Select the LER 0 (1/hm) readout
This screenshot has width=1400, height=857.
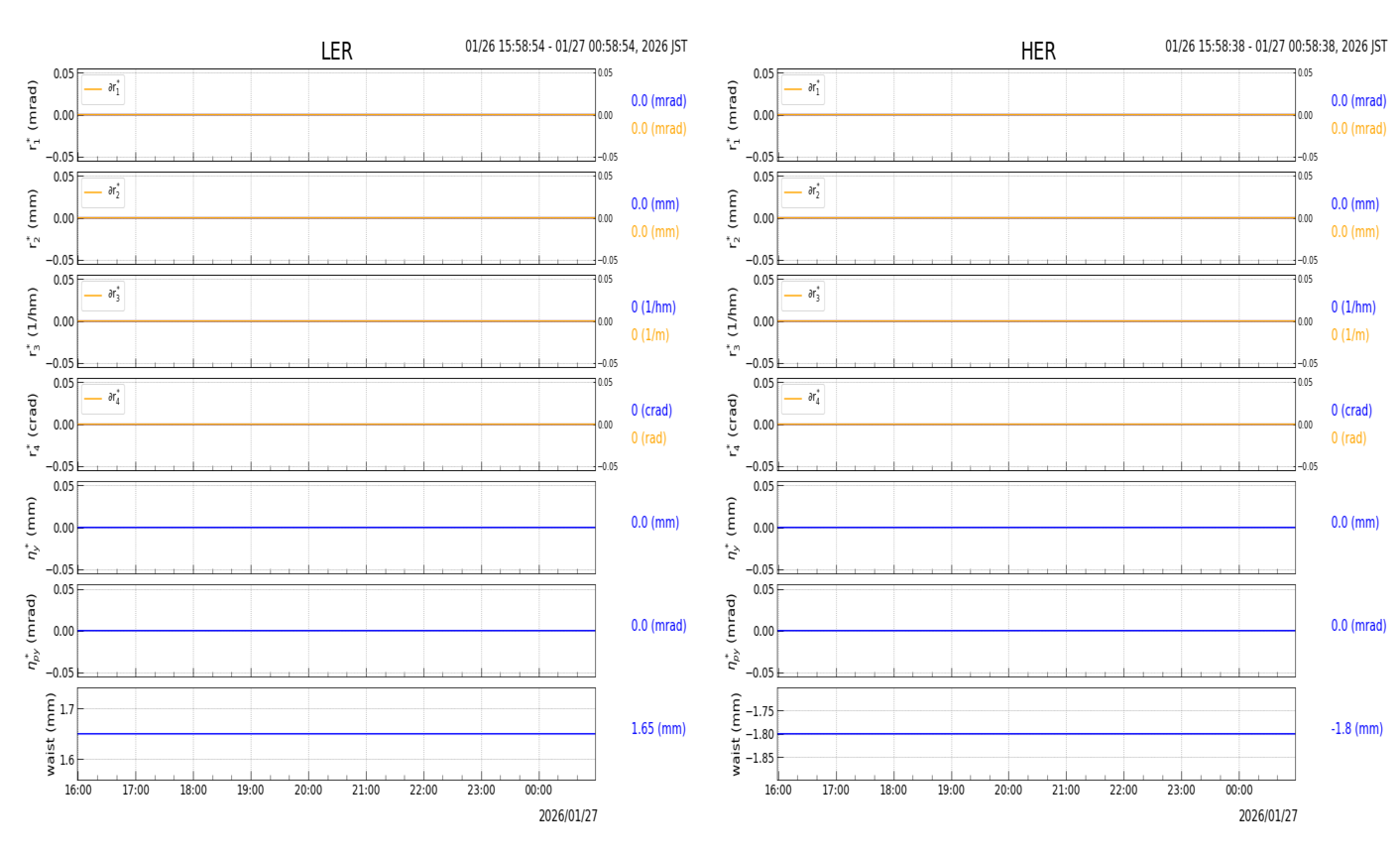tap(653, 306)
